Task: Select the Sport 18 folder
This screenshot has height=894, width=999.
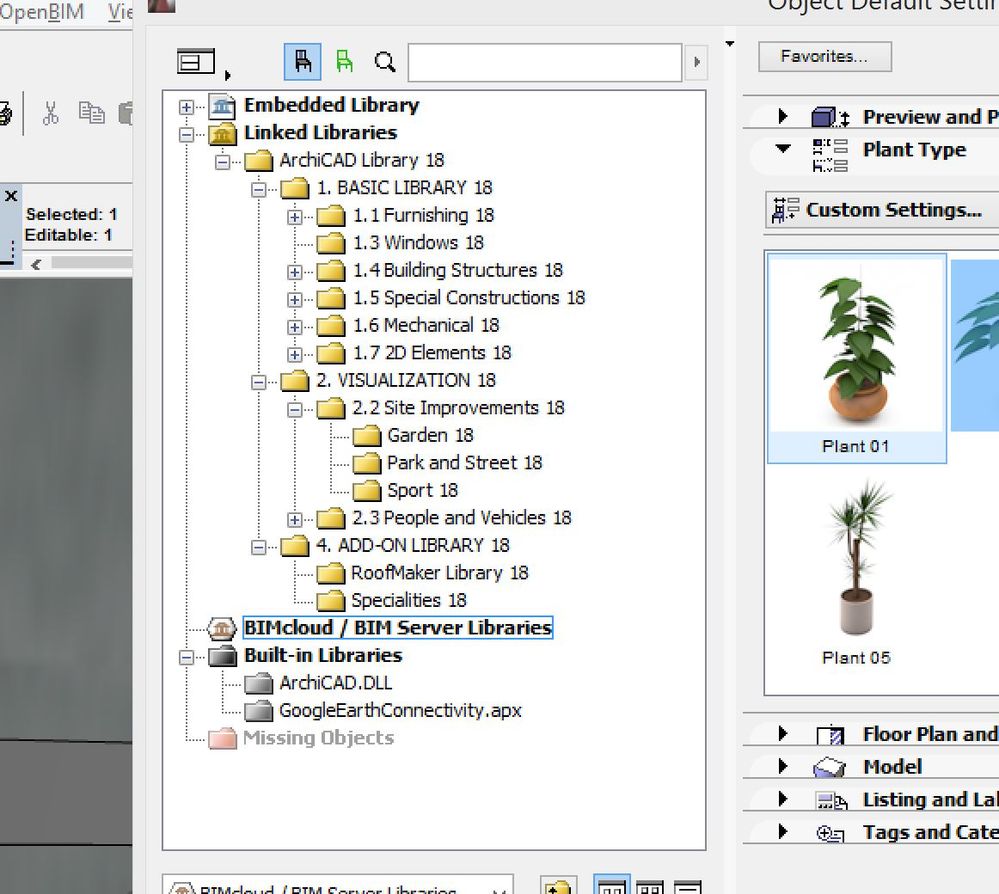Action: 422,490
